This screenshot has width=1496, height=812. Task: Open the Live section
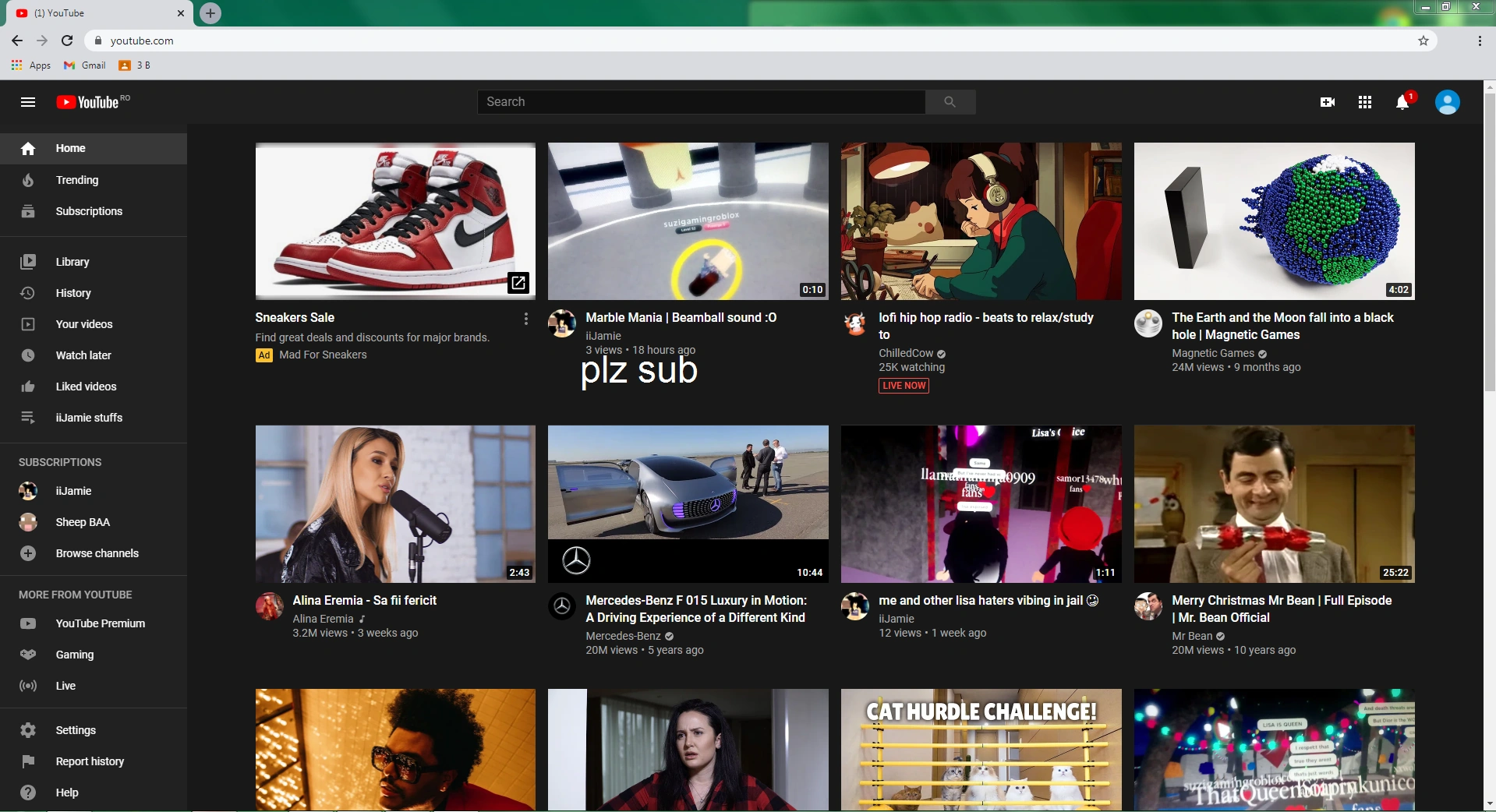[94, 686]
